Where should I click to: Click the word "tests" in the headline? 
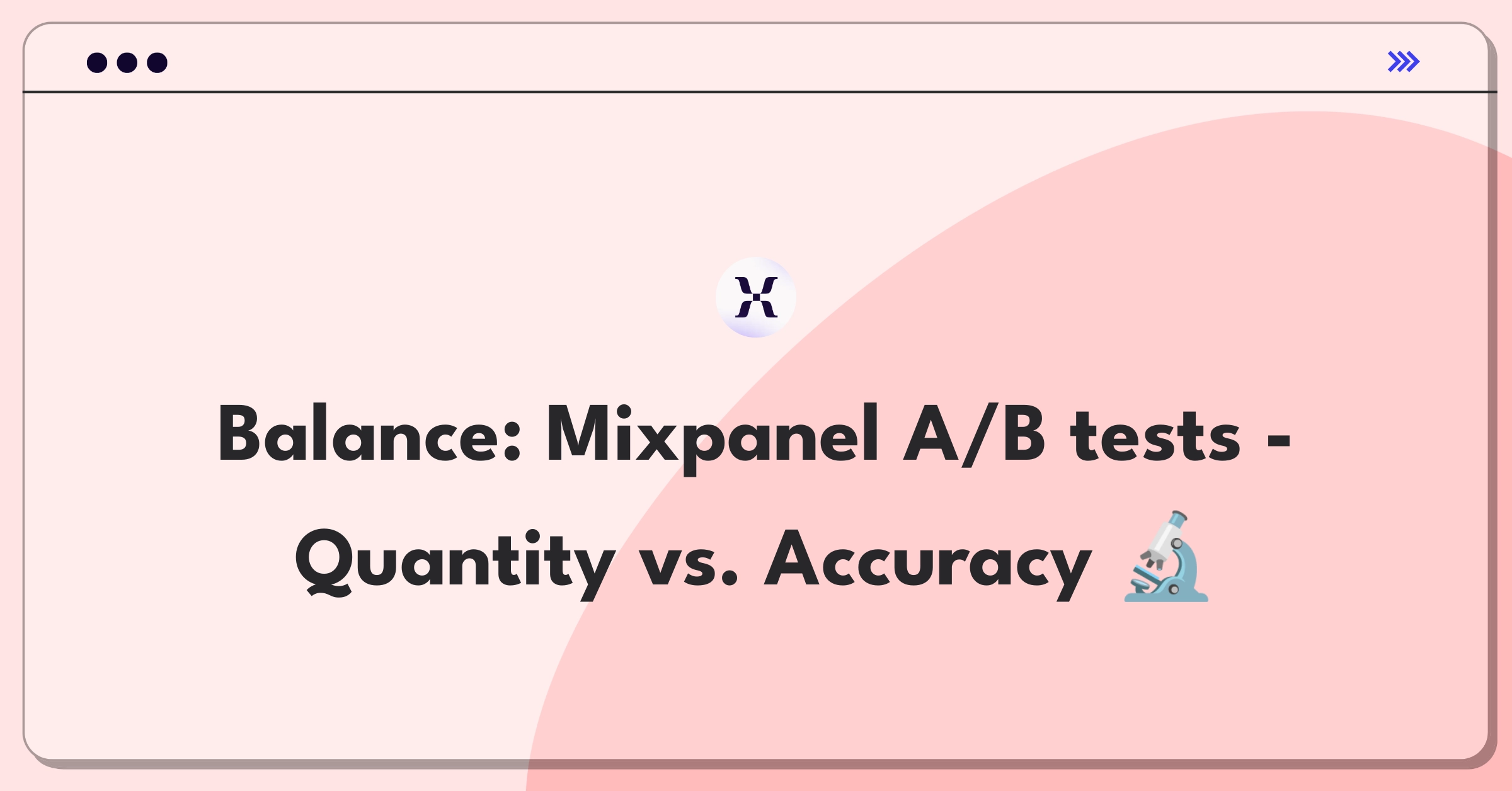pos(1155,437)
